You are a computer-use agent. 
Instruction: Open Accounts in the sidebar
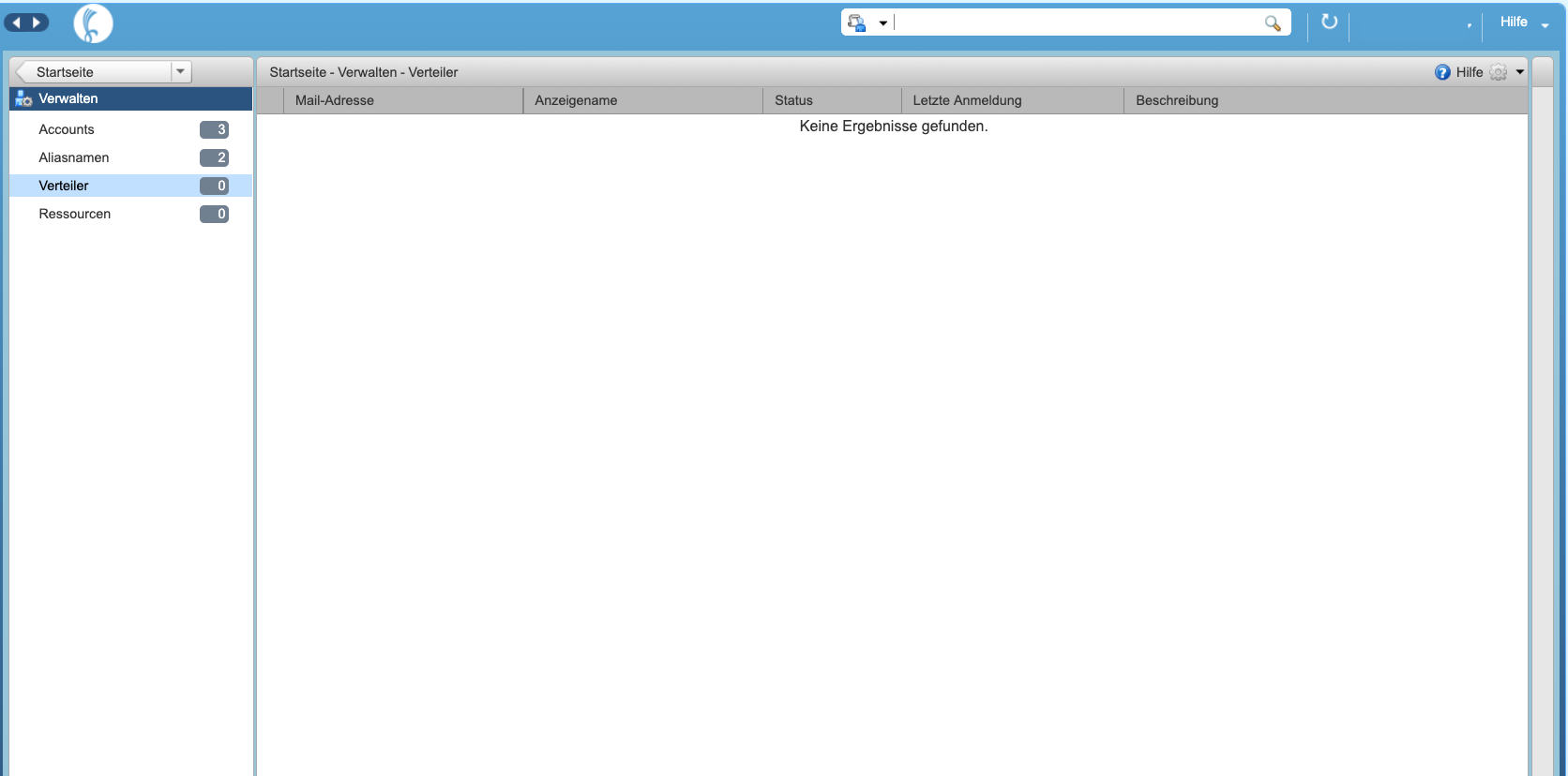(67, 129)
